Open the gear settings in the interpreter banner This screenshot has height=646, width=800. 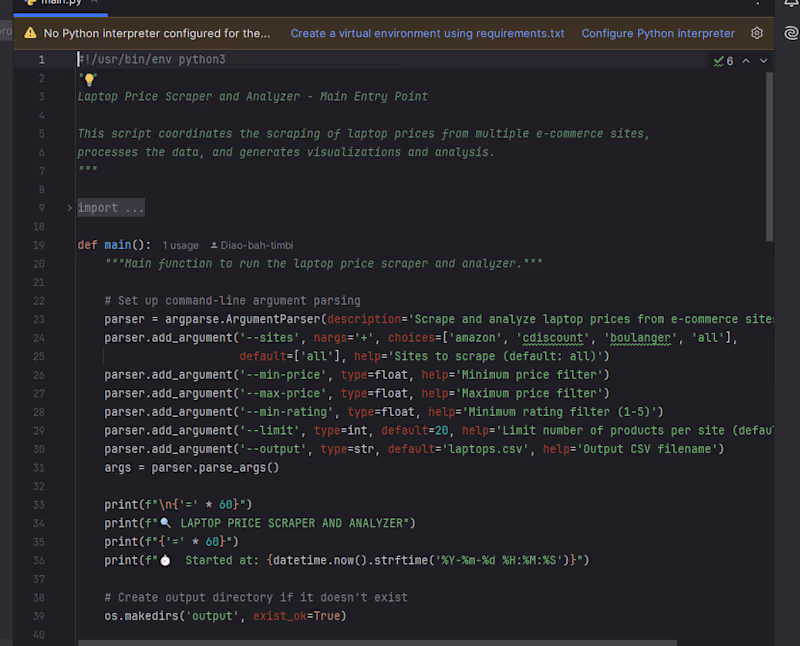tap(757, 33)
